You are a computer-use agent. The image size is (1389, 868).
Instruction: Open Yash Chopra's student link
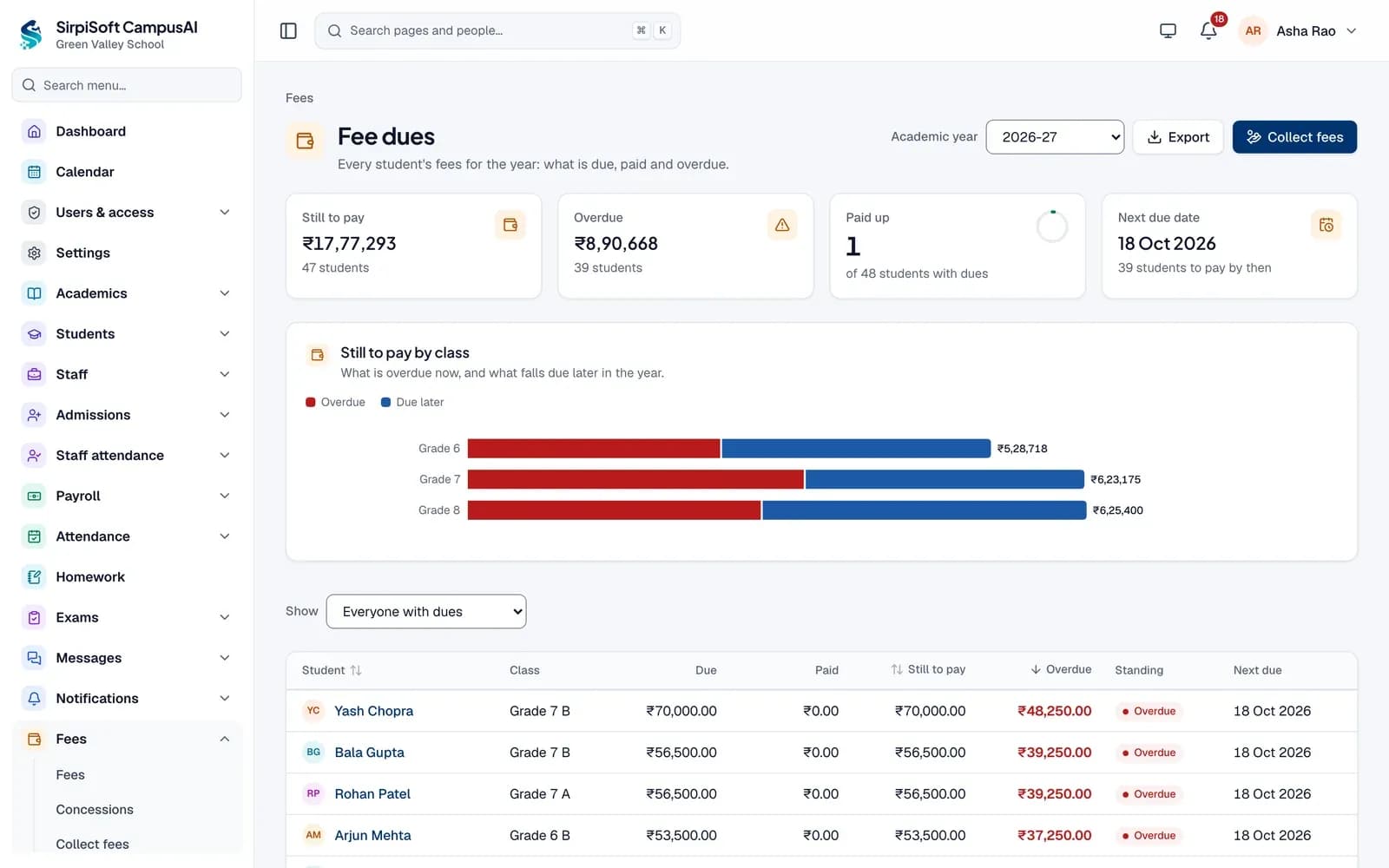pyautogui.click(x=373, y=711)
